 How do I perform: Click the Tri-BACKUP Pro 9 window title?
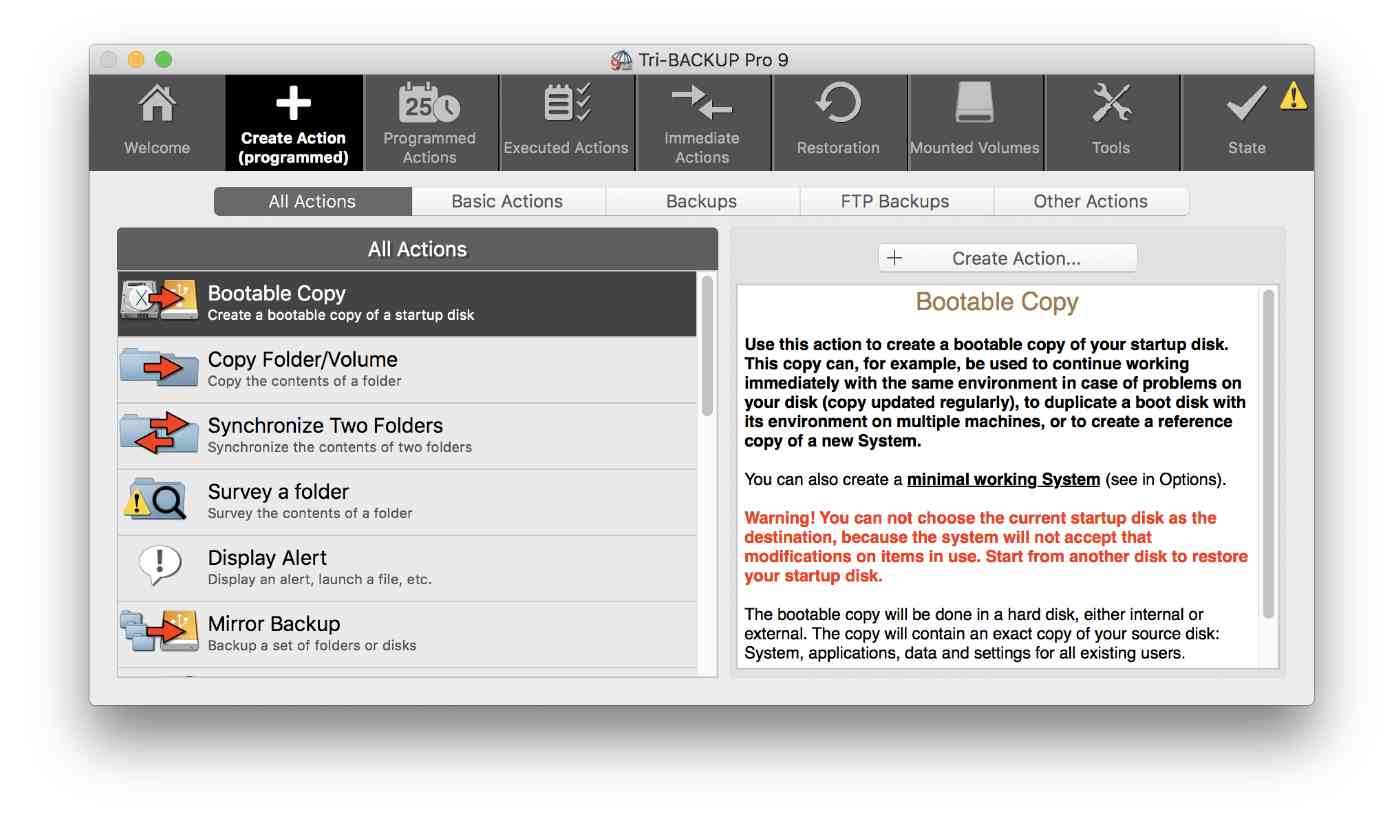point(714,60)
